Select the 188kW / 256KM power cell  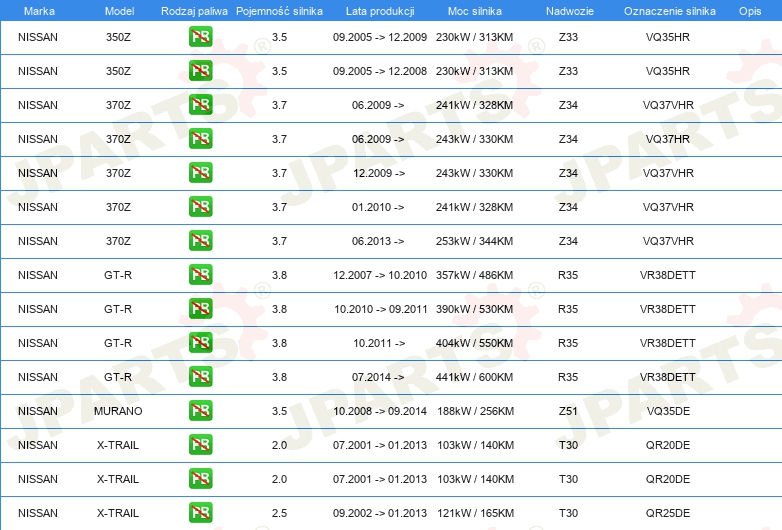(x=476, y=411)
